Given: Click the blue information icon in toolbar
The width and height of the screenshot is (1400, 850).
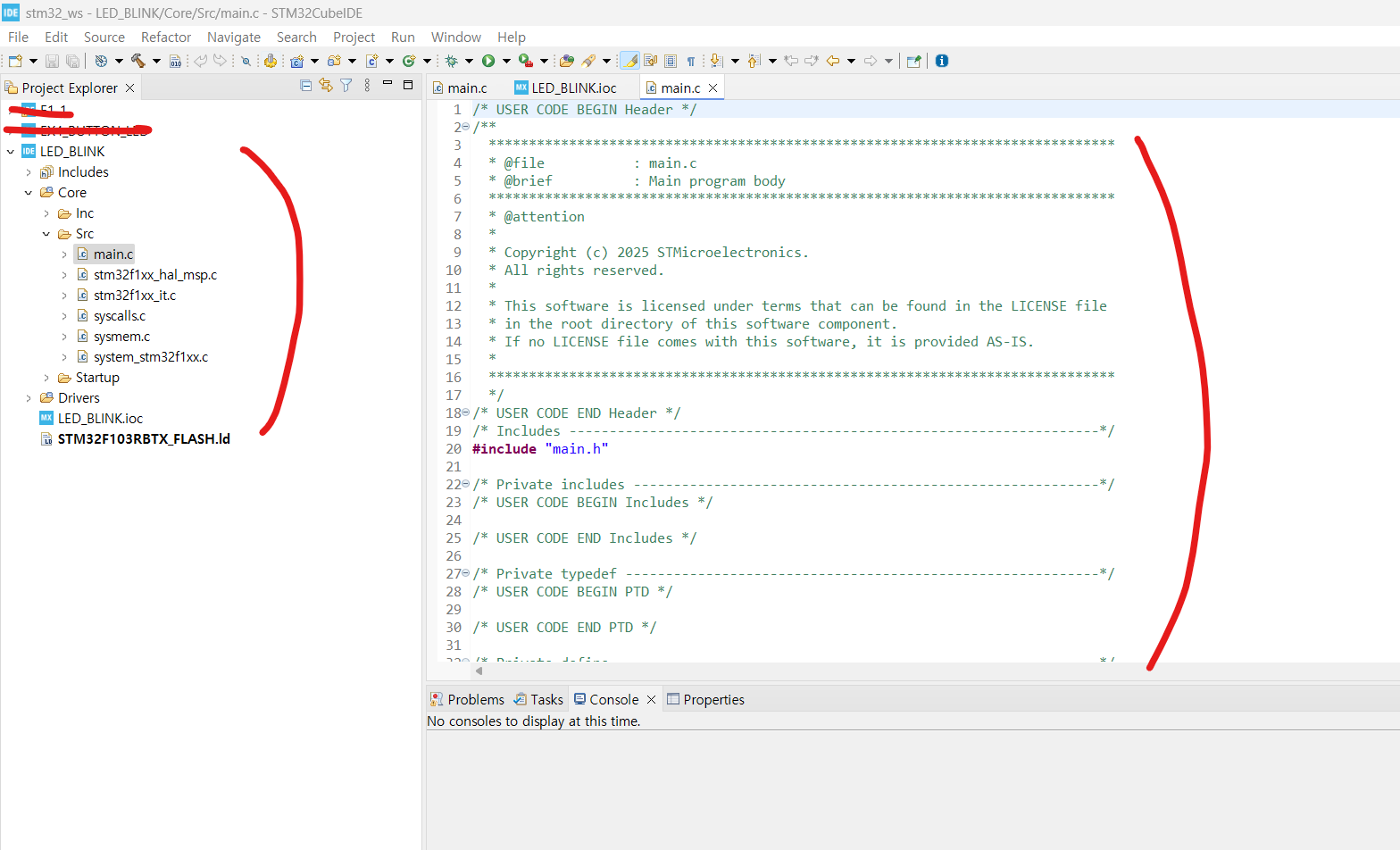Looking at the screenshot, I should tap(942, 61).
